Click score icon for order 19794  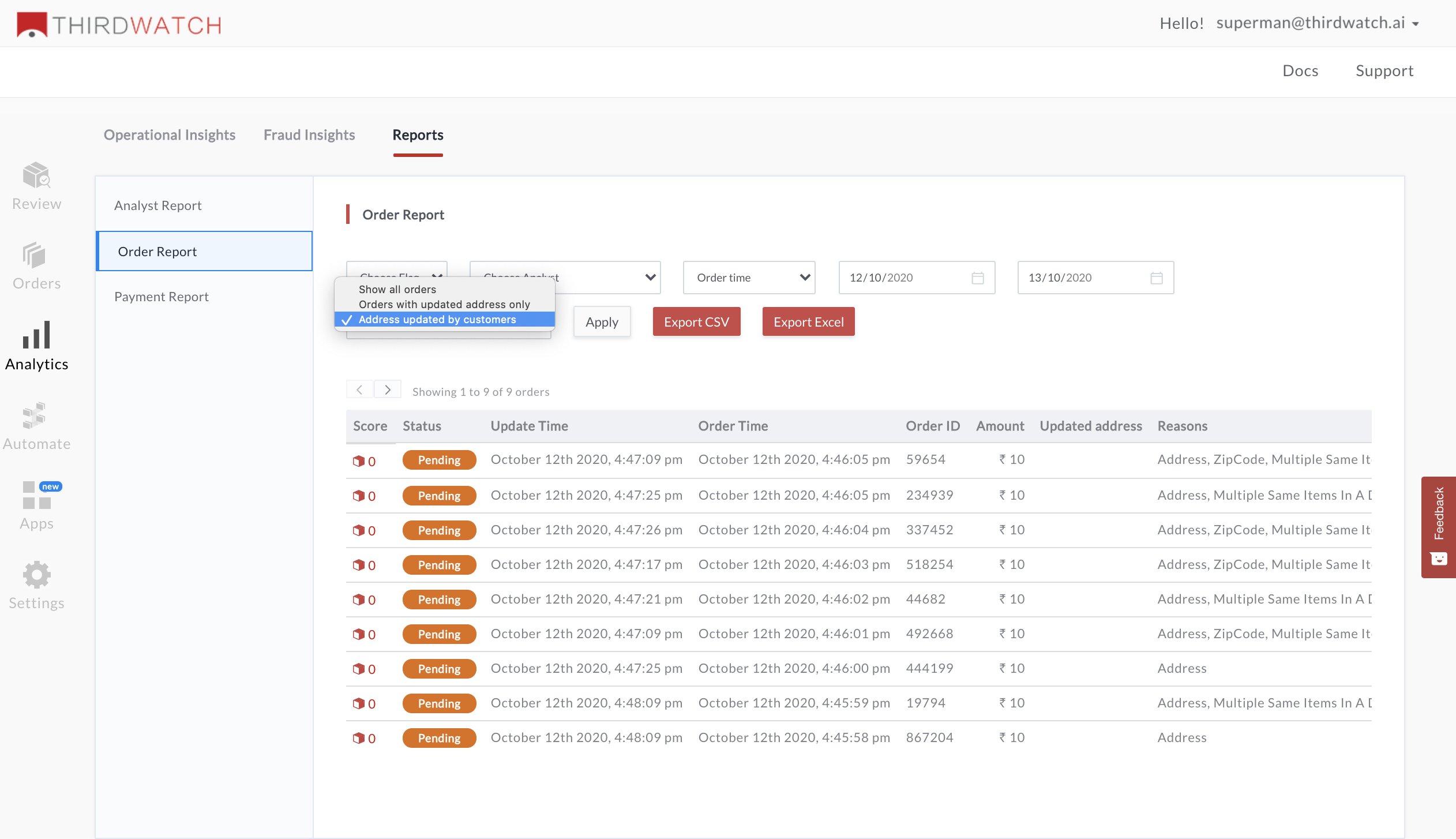[359, 703]
